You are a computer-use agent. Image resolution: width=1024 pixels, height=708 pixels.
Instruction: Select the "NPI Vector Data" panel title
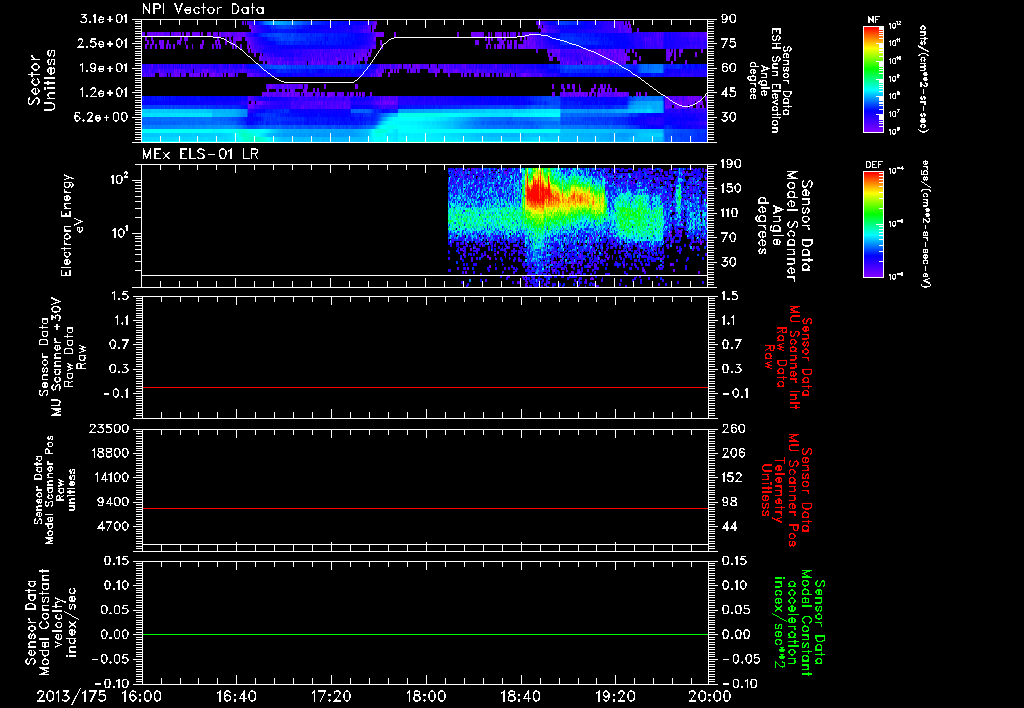tap(204, 9)
